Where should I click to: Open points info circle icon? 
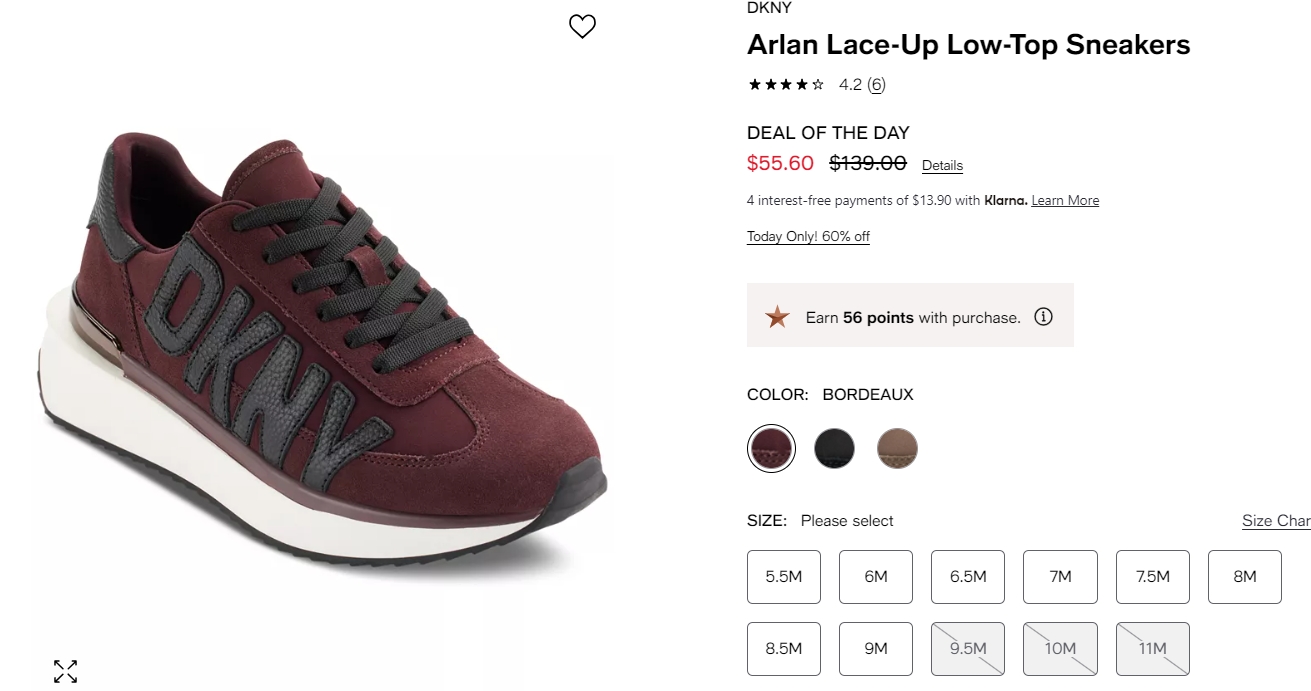pos(1043,317)
